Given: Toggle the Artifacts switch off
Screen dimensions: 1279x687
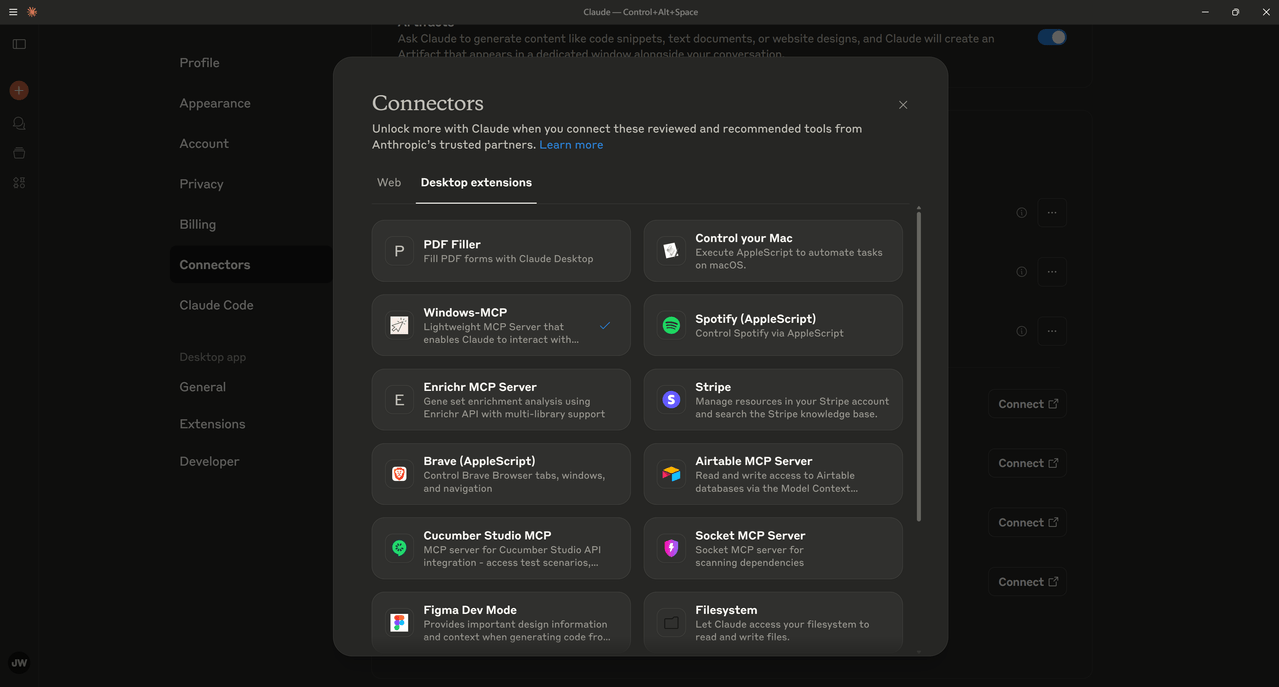Looking at the screenshot, I should coord(1051,37).
